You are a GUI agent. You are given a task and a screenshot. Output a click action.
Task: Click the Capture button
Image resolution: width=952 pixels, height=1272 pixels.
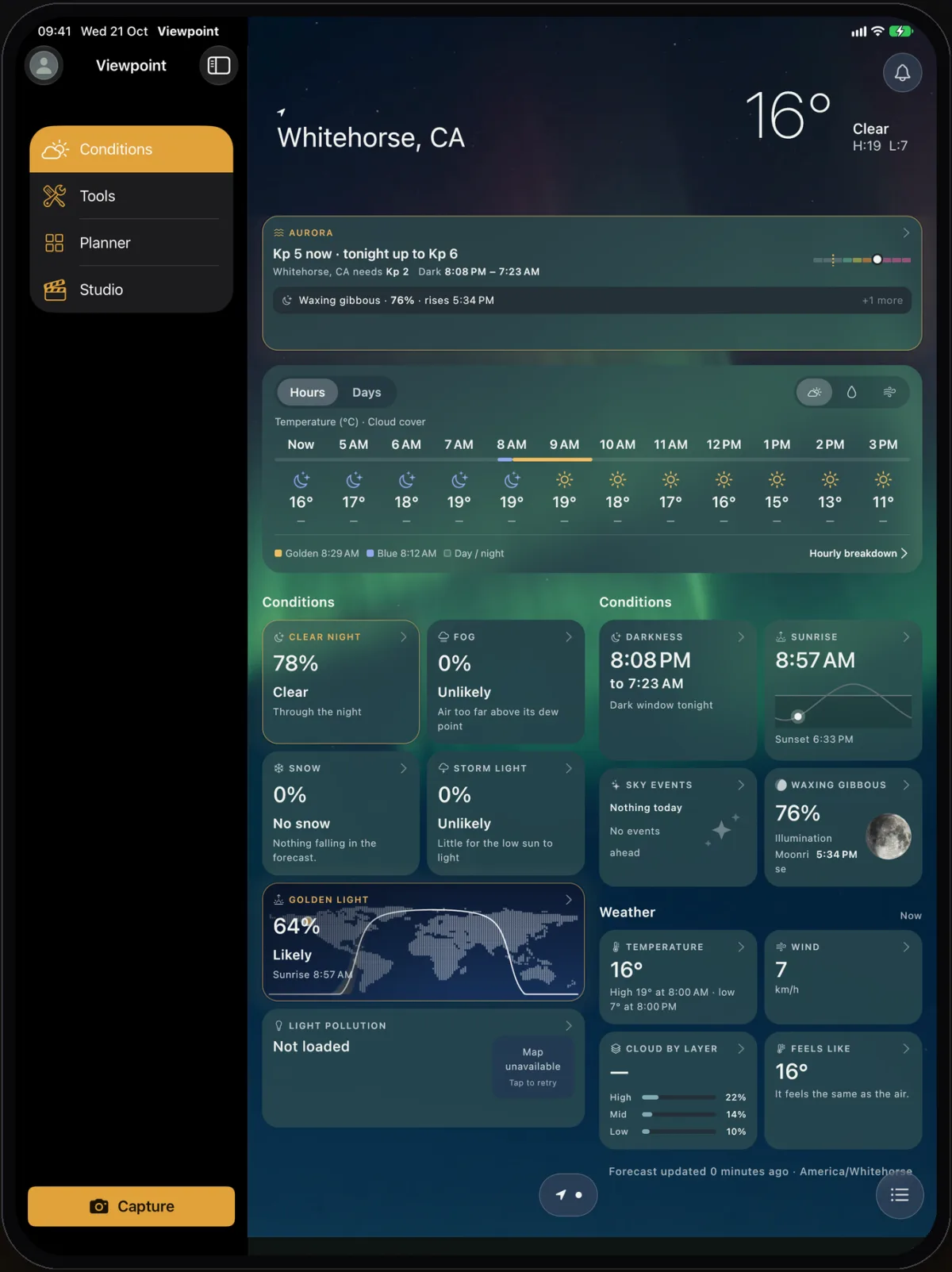(132, 1206)
